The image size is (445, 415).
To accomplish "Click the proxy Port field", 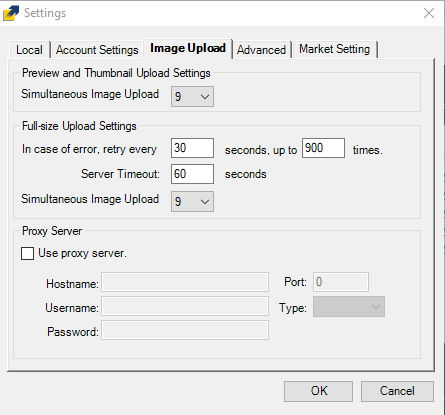I will (341, 282).
